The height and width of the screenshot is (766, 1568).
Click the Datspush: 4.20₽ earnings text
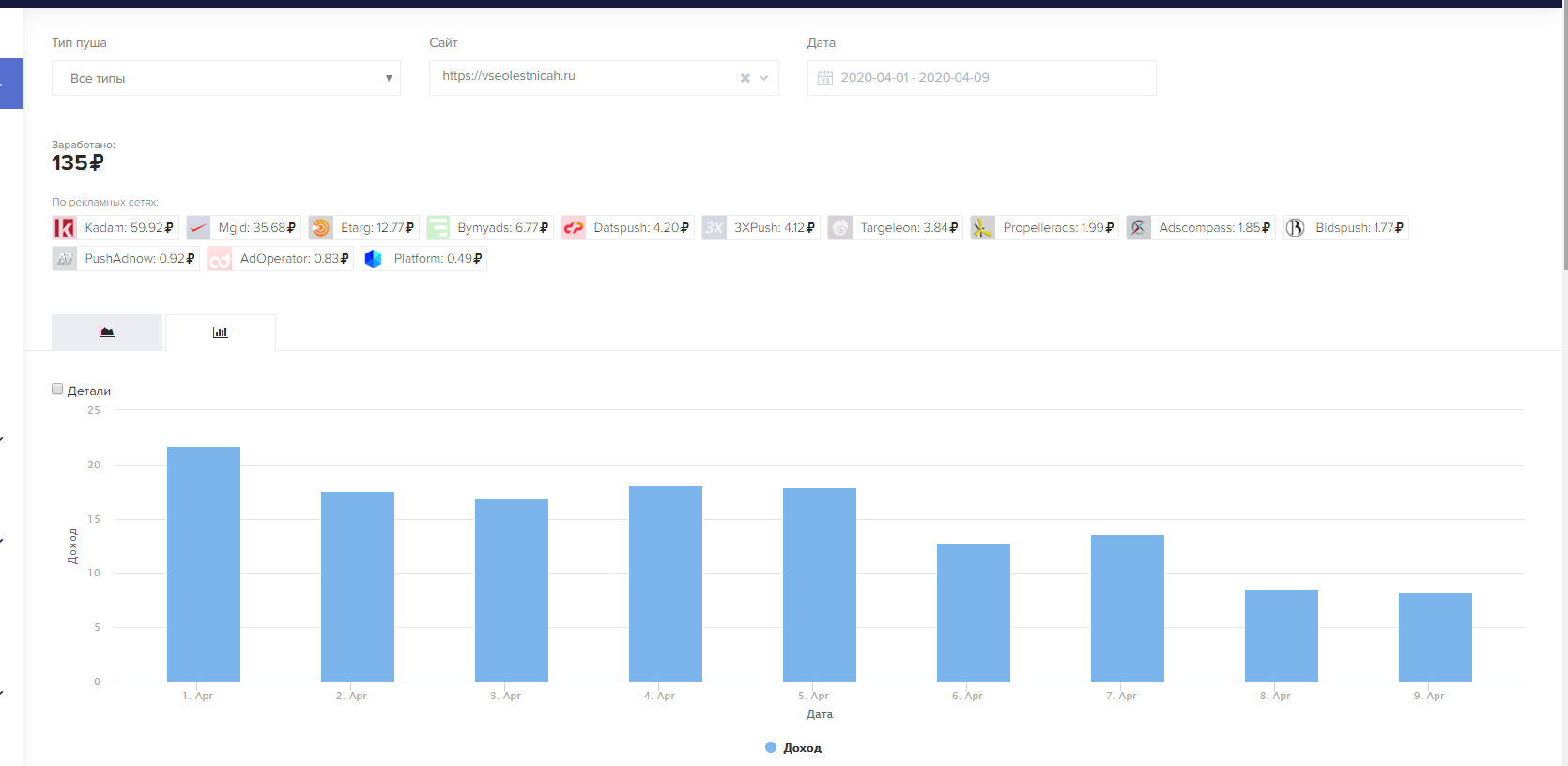pos(641,228)
